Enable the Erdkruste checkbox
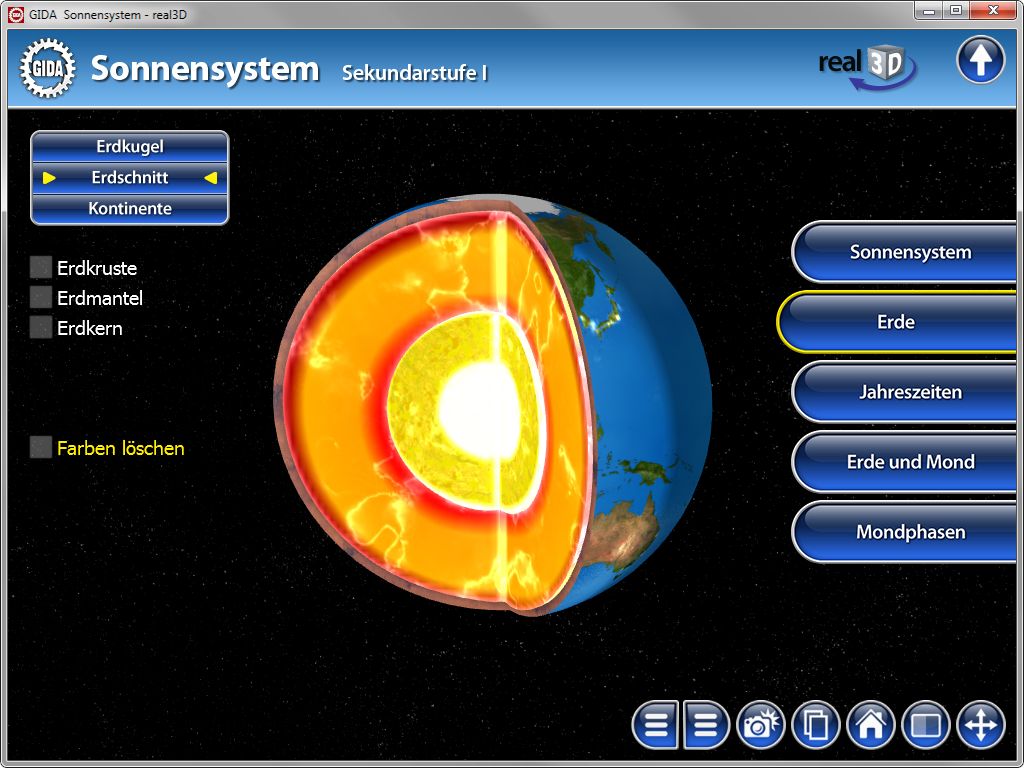The height and width of the screenshot is (768, 1024). [41, 268]
